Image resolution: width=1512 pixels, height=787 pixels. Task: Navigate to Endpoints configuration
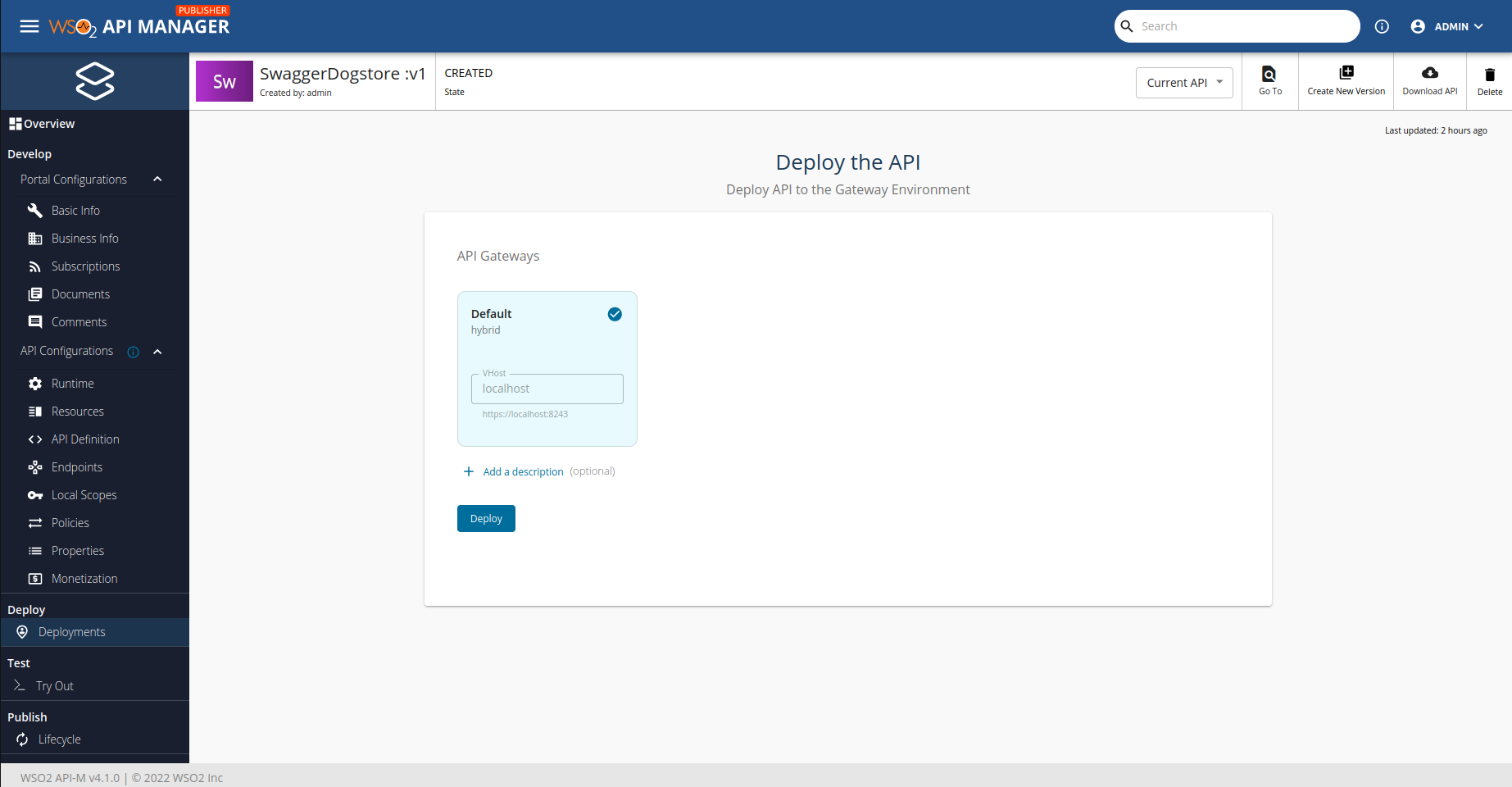coord(77,467)
